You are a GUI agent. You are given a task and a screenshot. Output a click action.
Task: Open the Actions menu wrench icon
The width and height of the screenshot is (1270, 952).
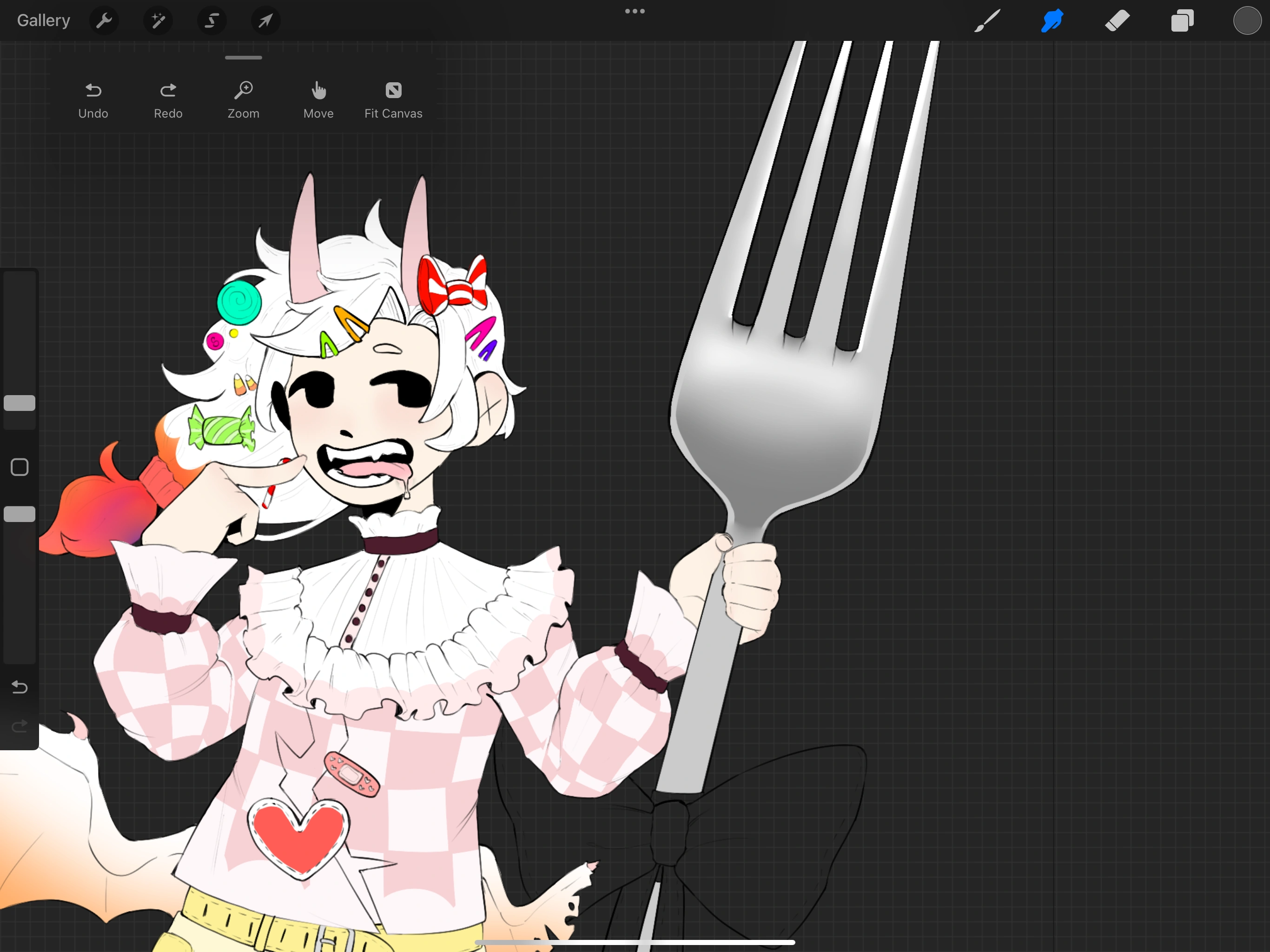[105, 20]
